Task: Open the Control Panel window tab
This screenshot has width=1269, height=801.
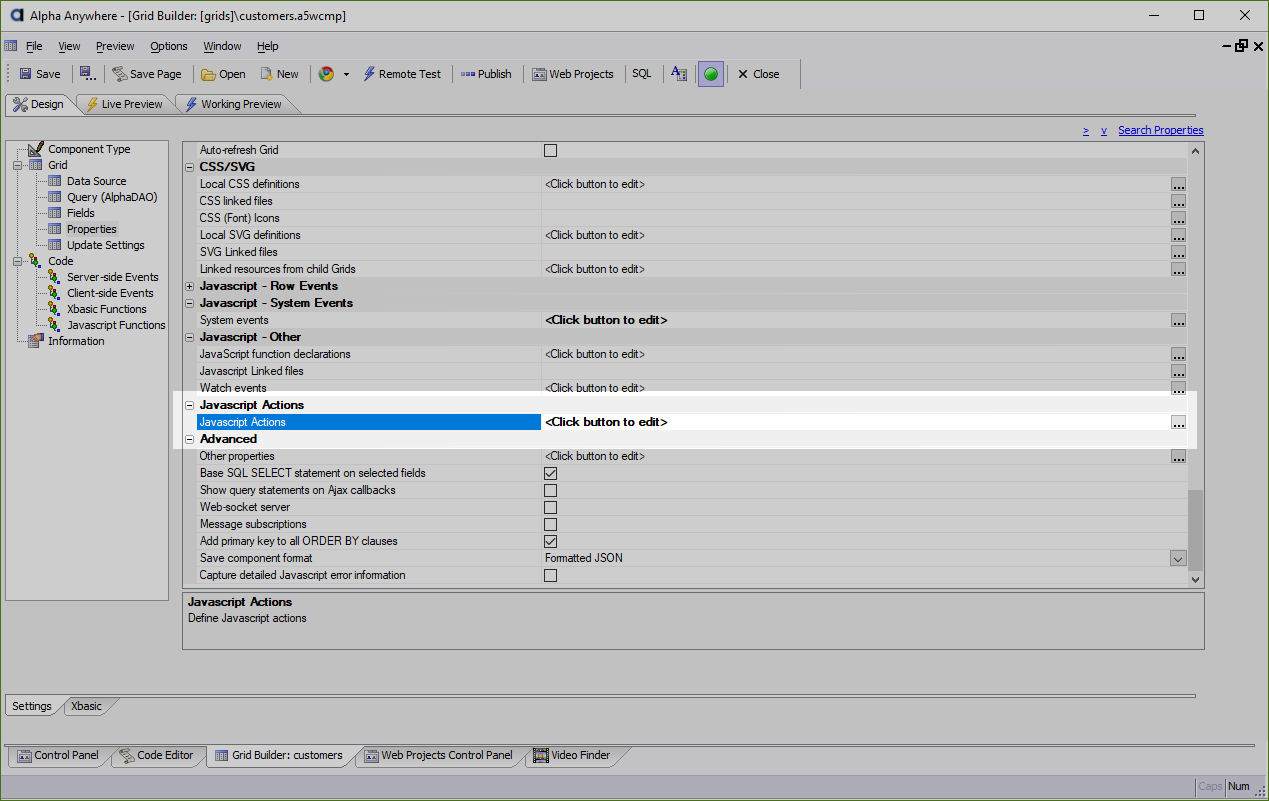Action: click(x=57, y=755)
